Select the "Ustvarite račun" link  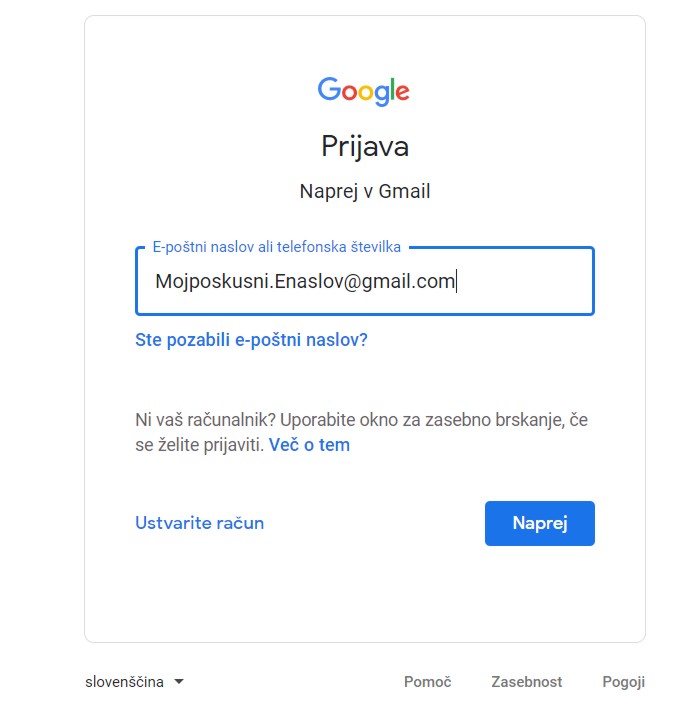pos(199,523)
